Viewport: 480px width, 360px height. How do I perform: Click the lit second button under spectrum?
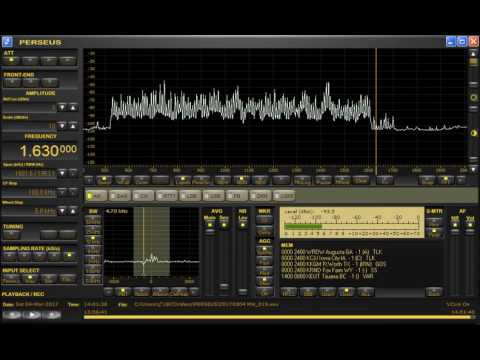(x=104, y=180)
